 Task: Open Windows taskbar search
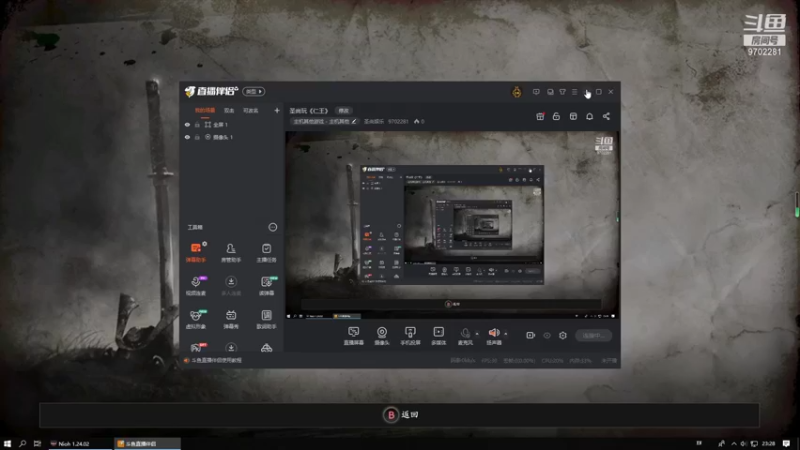[x=22, y=443]
